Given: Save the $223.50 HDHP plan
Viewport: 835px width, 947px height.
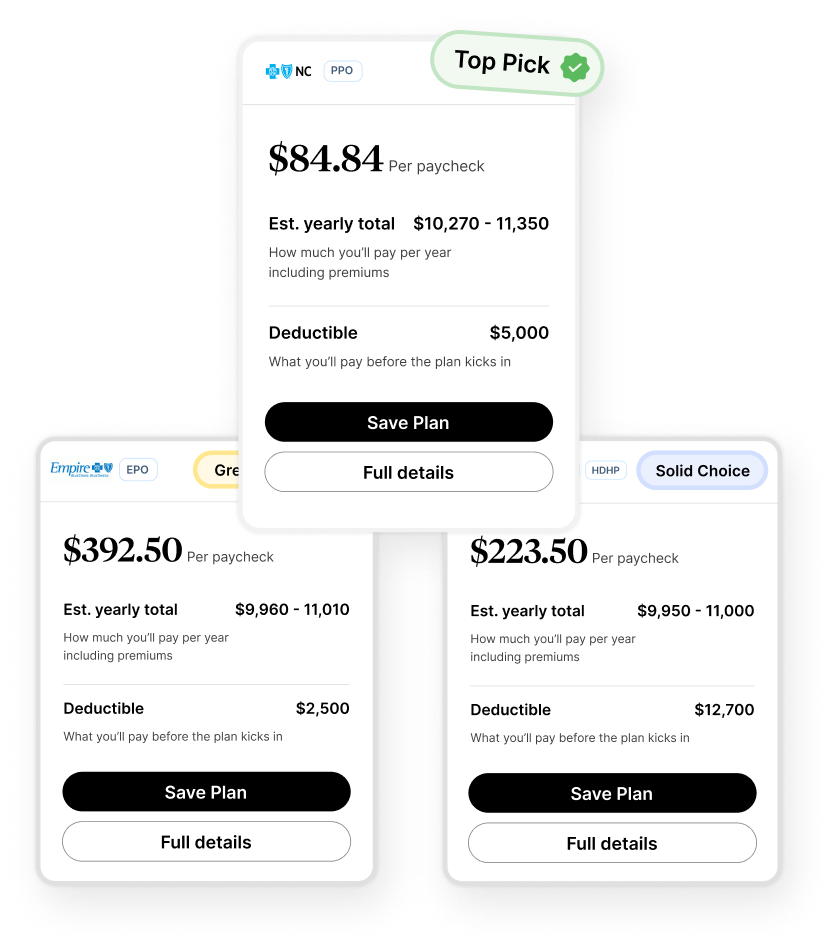Looking at the screenshot, I should (612, 793).
